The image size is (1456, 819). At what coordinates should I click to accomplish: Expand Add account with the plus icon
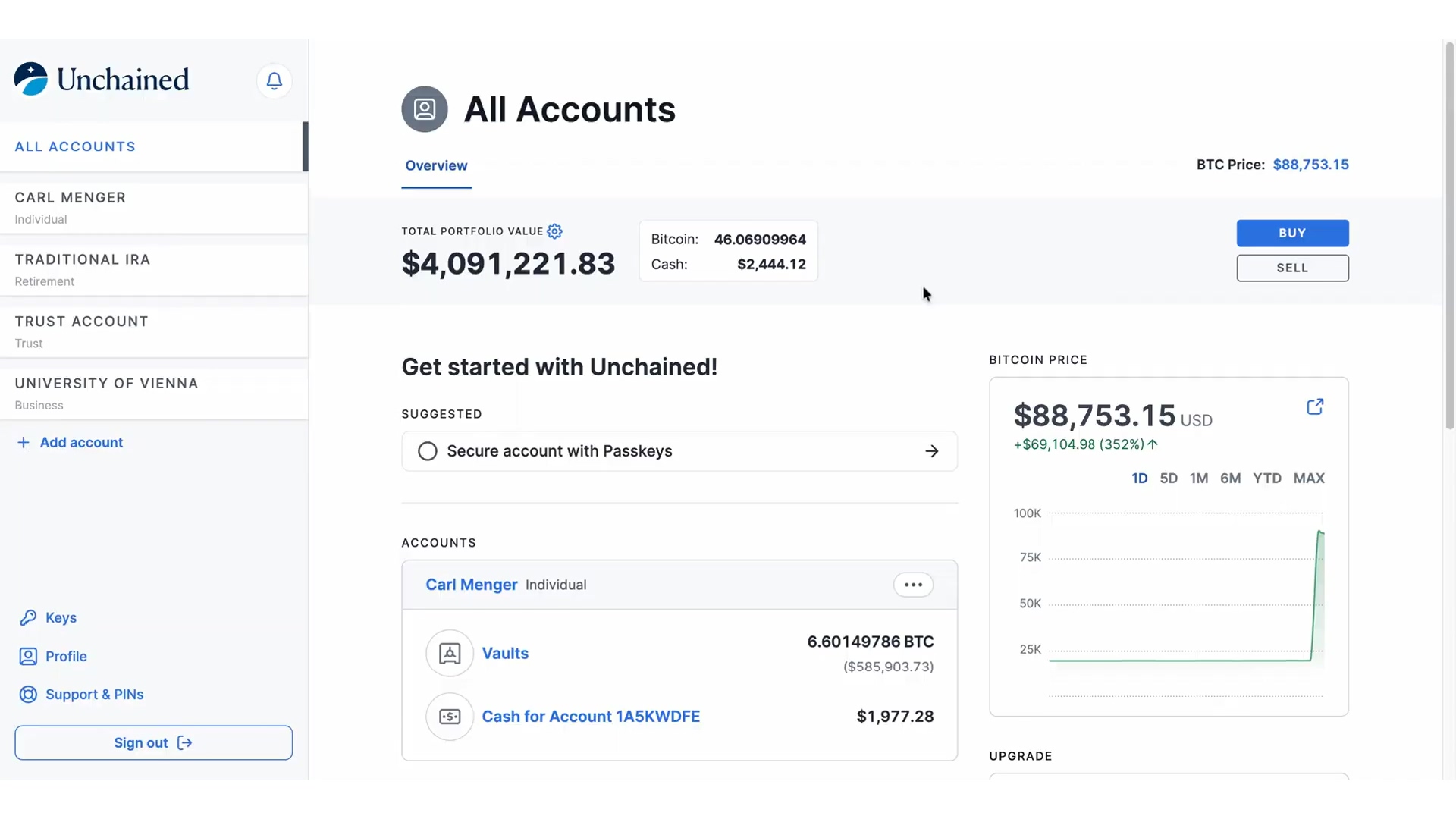(24, 442)
